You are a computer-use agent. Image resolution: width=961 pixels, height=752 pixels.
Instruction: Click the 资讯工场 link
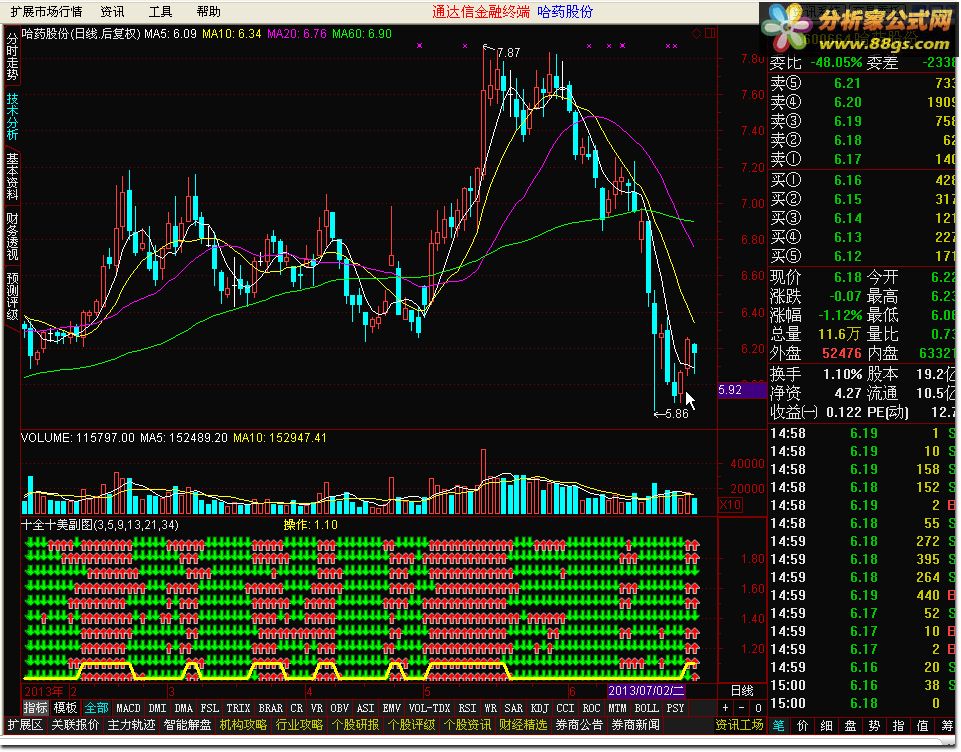click(739, 725)
